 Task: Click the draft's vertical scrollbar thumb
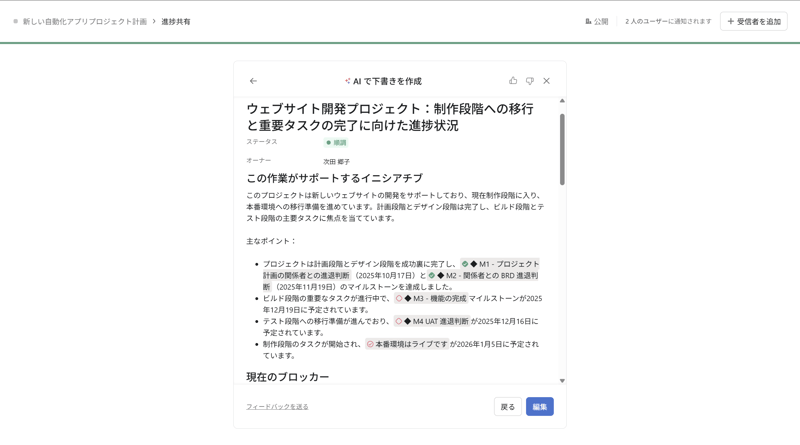[562, 149]
